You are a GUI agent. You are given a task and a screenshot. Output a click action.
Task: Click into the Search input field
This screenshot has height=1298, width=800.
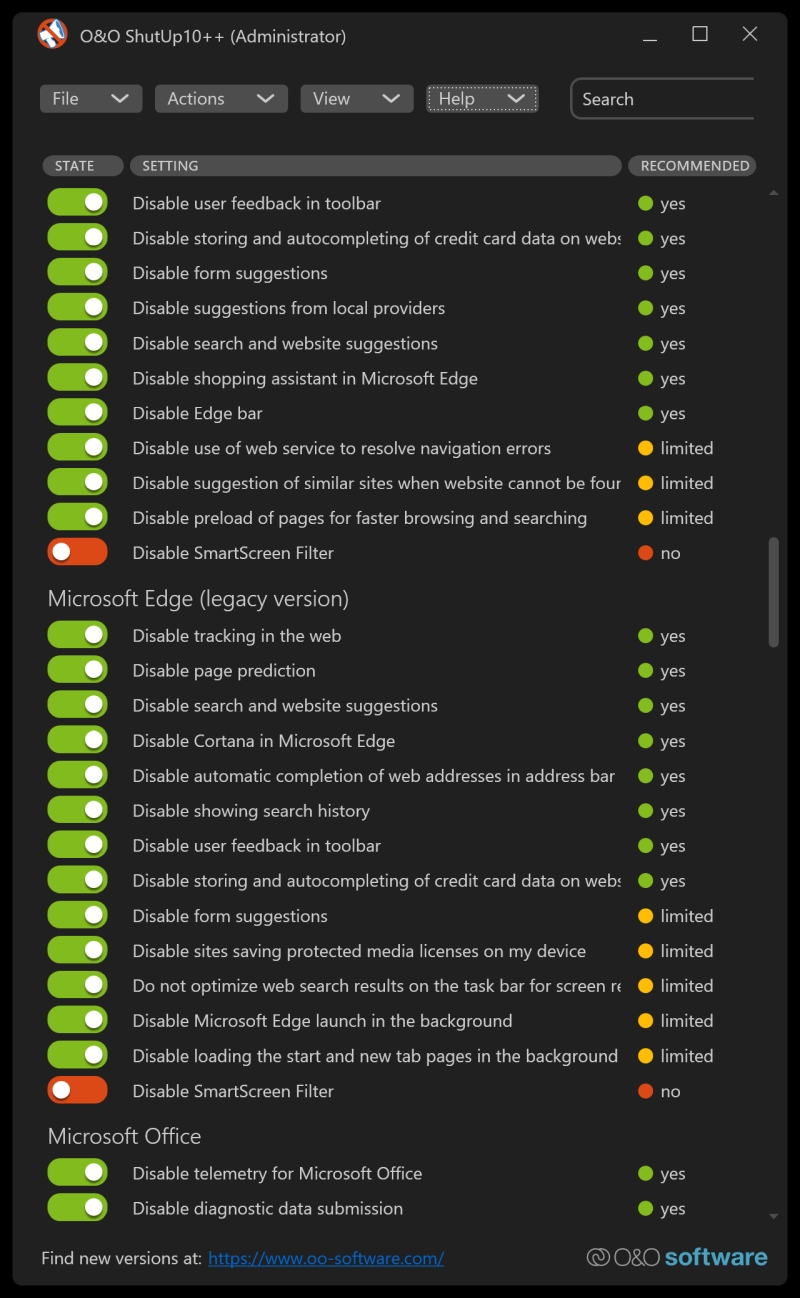click(x=664, y=99)
